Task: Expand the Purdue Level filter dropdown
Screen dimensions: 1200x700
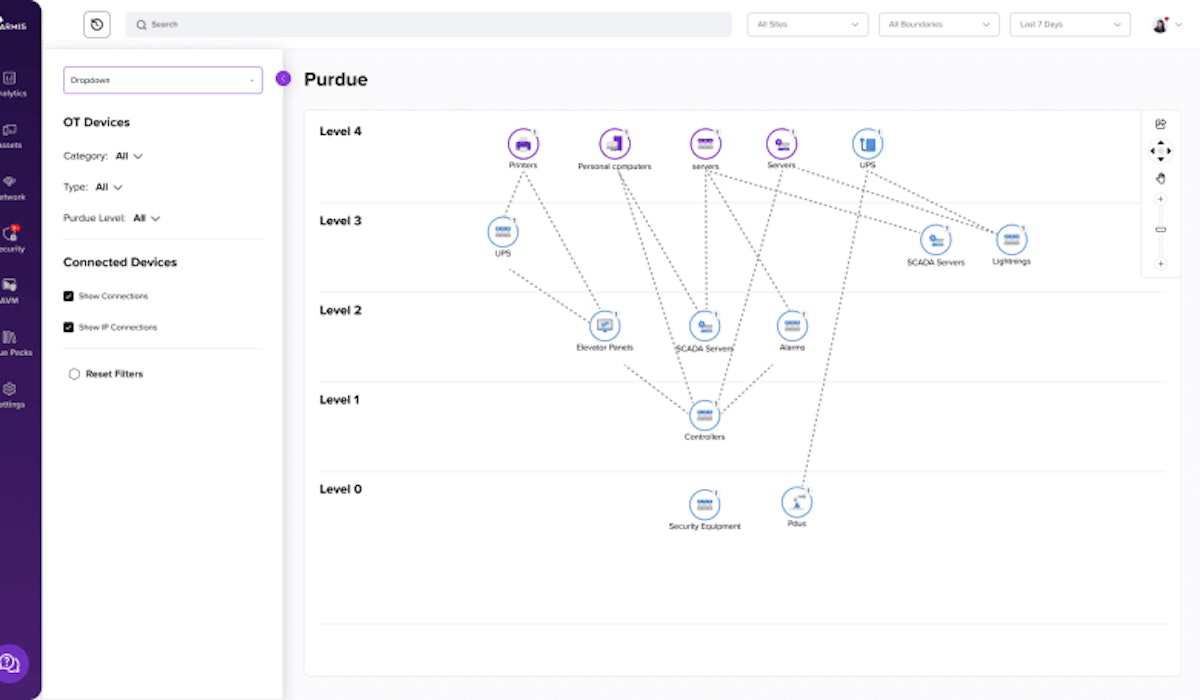Action: [x=146, y=218]
